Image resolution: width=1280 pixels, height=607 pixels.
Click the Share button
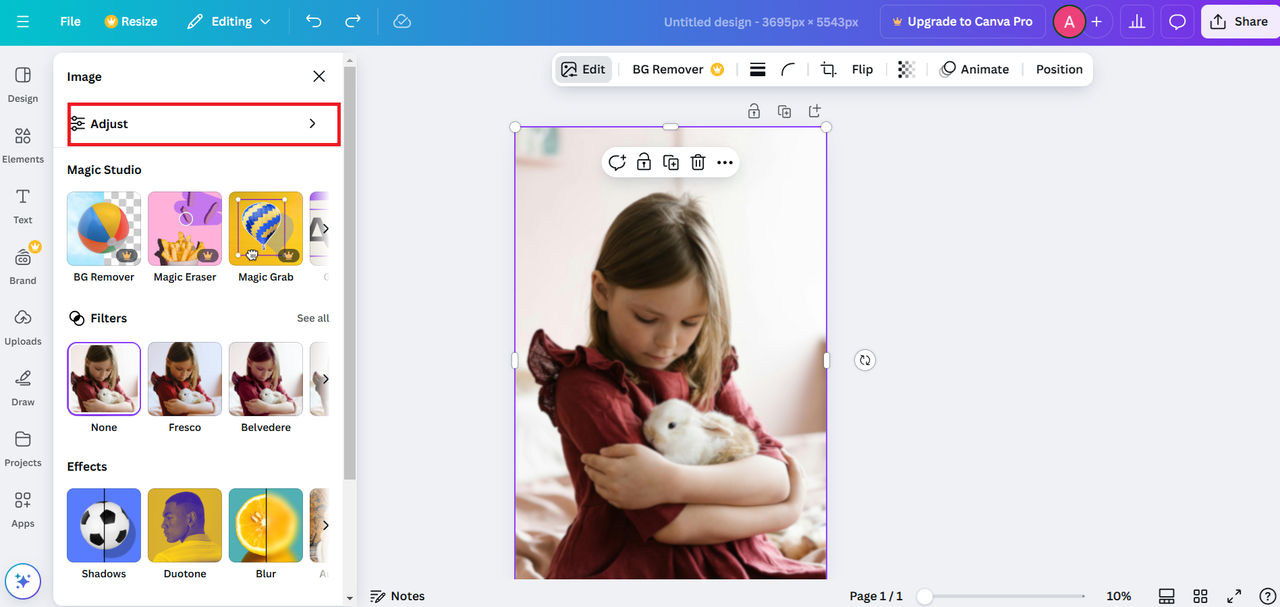coord(1239,21)
